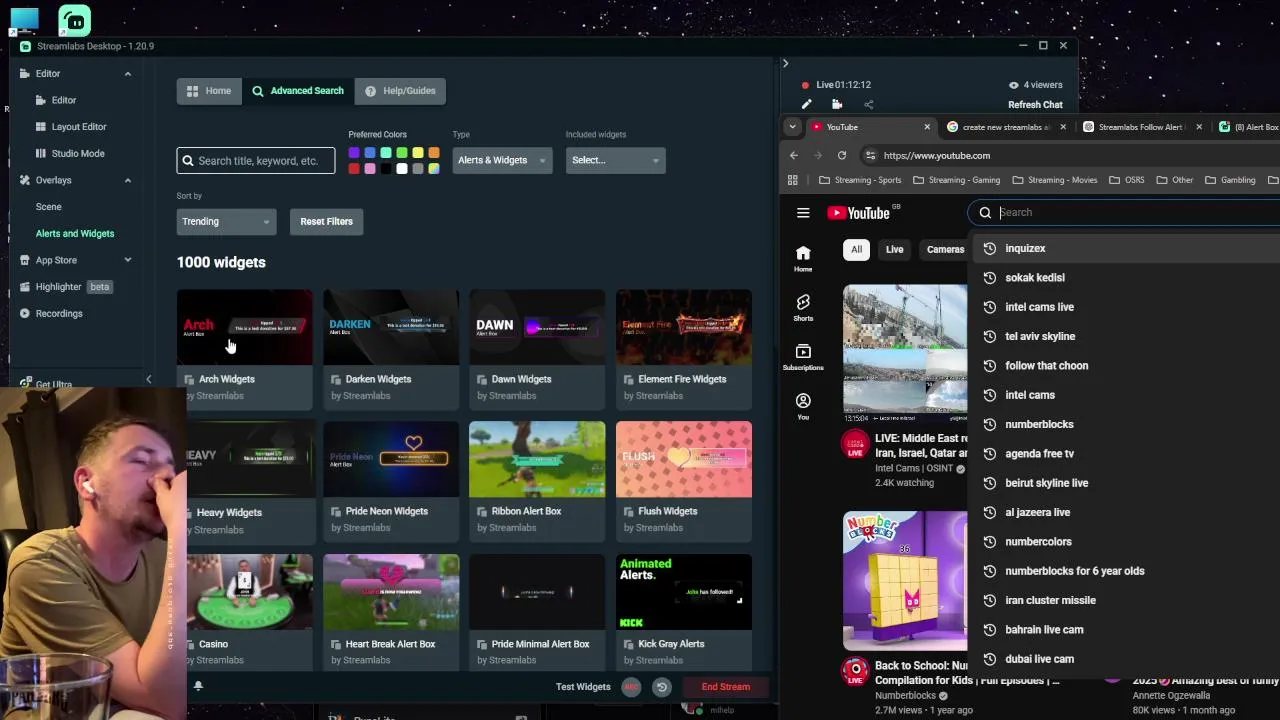Open the Type dropdown 'Alerts & Widgets'
The image size is (1280, 720).
pos(502,160)
